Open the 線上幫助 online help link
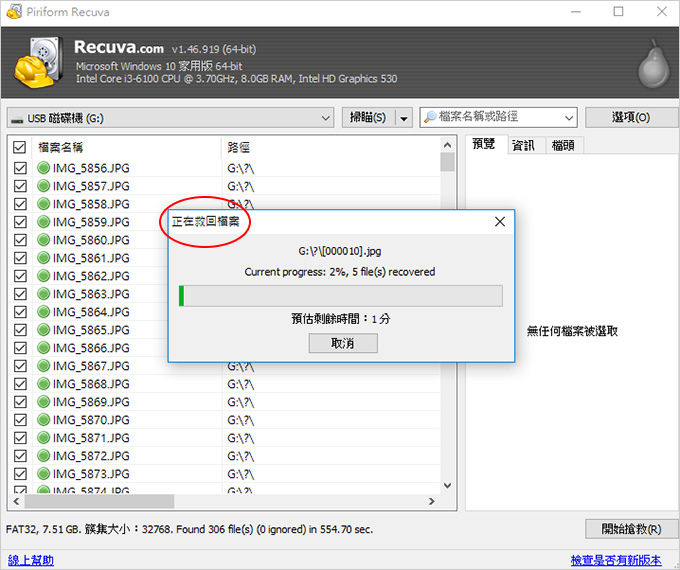Image resolution: width=680 pixels, height=570 pixels. 30,560
